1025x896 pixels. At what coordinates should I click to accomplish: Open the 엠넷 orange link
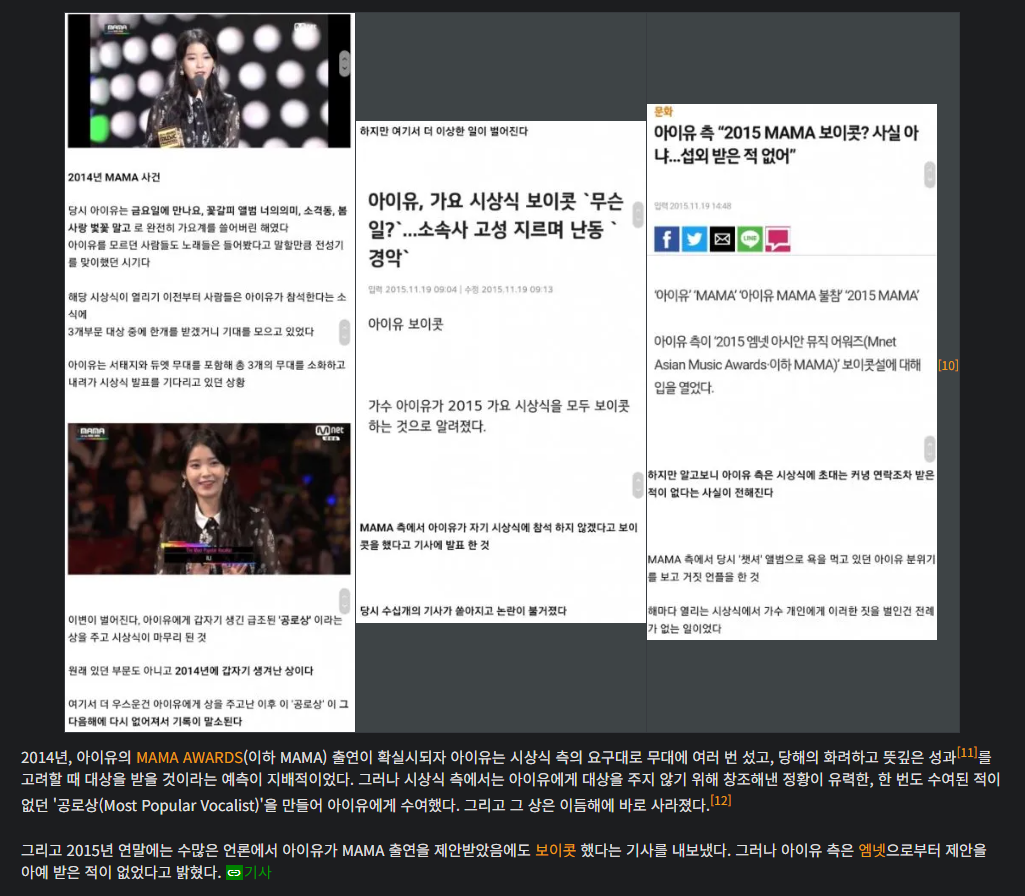click(x=871, y=850)
